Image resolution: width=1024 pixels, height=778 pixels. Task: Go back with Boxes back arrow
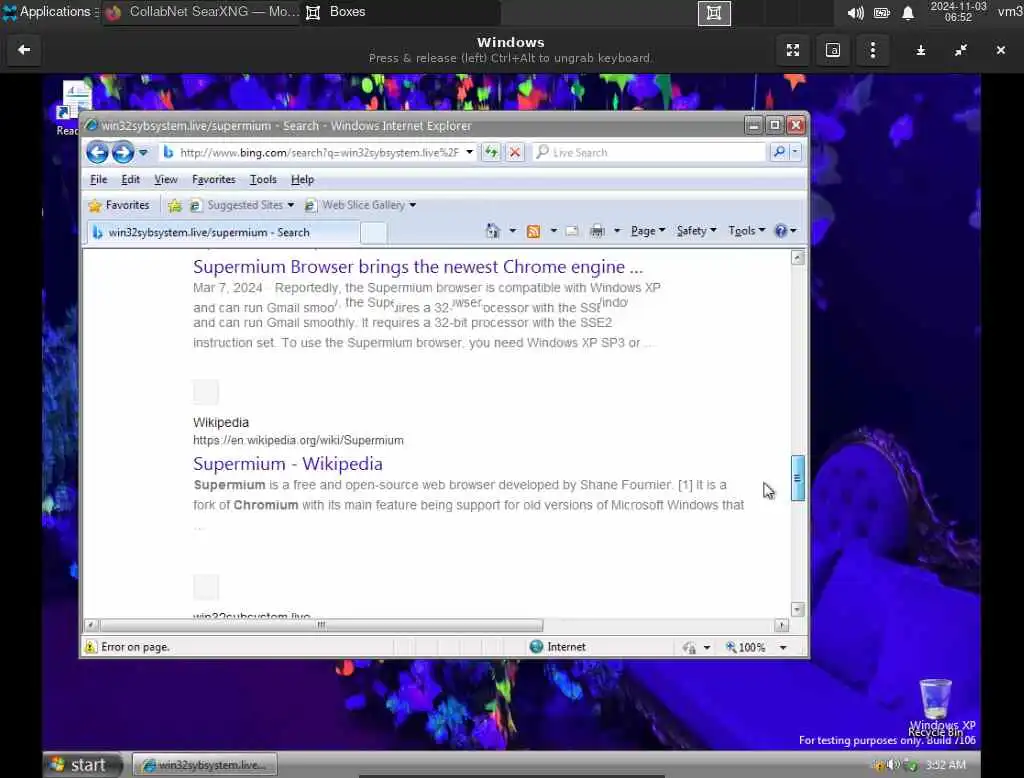tap(24, 50)
